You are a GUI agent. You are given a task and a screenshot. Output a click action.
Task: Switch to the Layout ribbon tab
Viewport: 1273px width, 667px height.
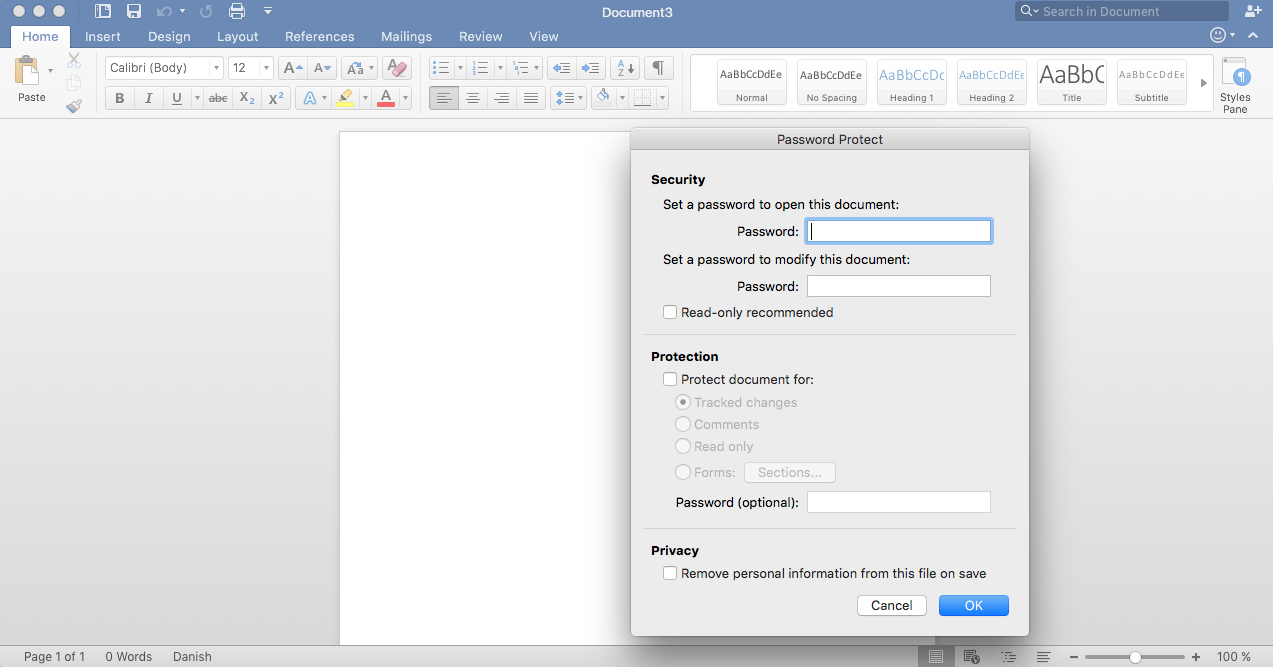(x=237, y=36)
